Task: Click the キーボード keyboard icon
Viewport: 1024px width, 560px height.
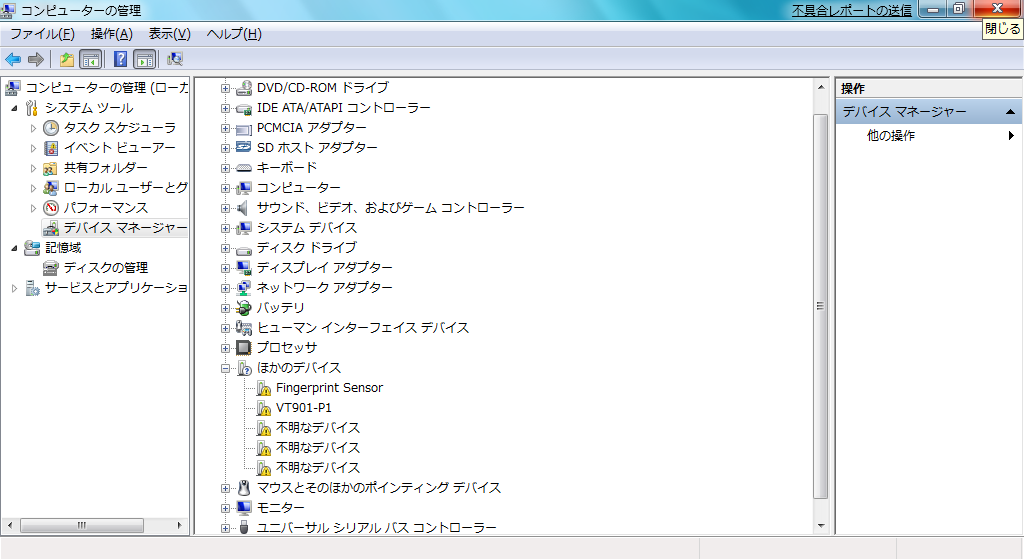Action: [244, 168]
